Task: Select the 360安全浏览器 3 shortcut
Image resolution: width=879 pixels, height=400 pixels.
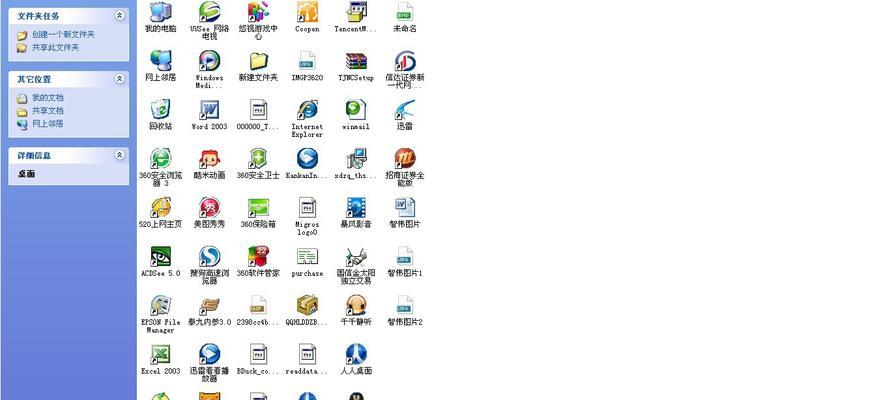Action: pyautogui.click(x=160, y=159)
